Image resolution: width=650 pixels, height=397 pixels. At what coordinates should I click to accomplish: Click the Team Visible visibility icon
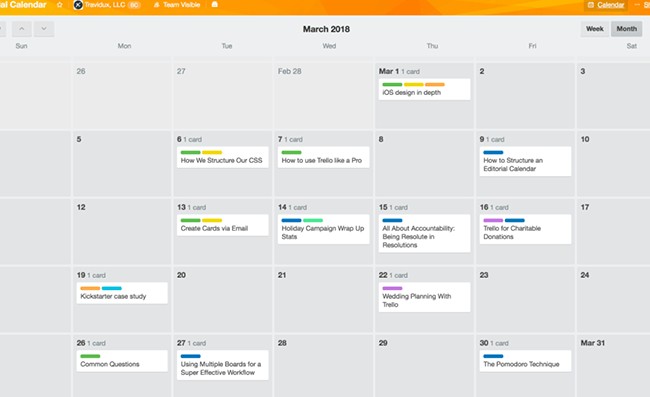pos(157,5)
